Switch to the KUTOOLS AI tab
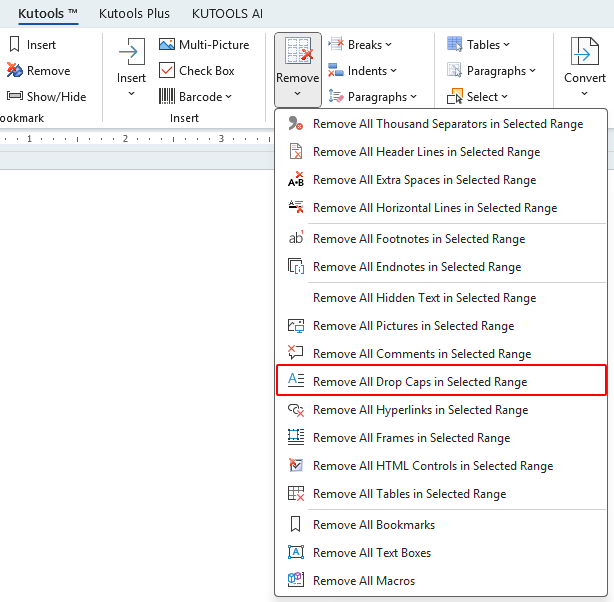Viewport: 614px width, 602px height. tap(227, 13)
